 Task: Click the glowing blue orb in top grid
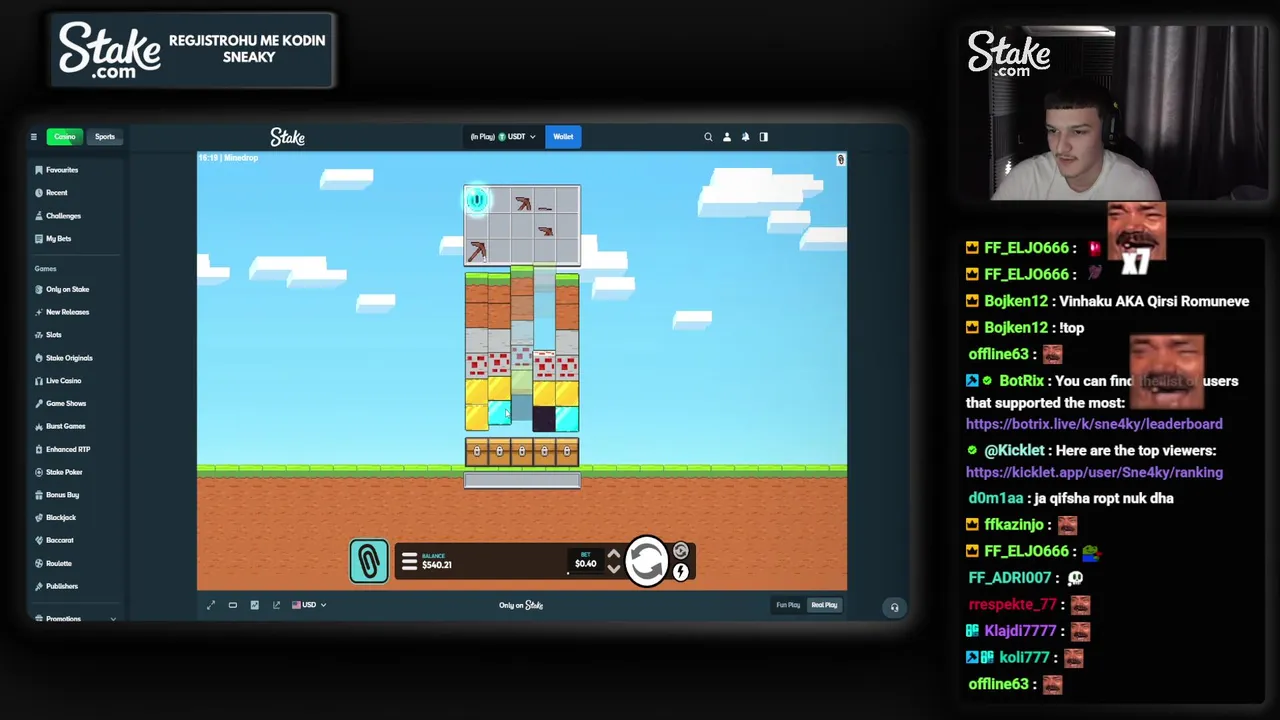point(476,200)
